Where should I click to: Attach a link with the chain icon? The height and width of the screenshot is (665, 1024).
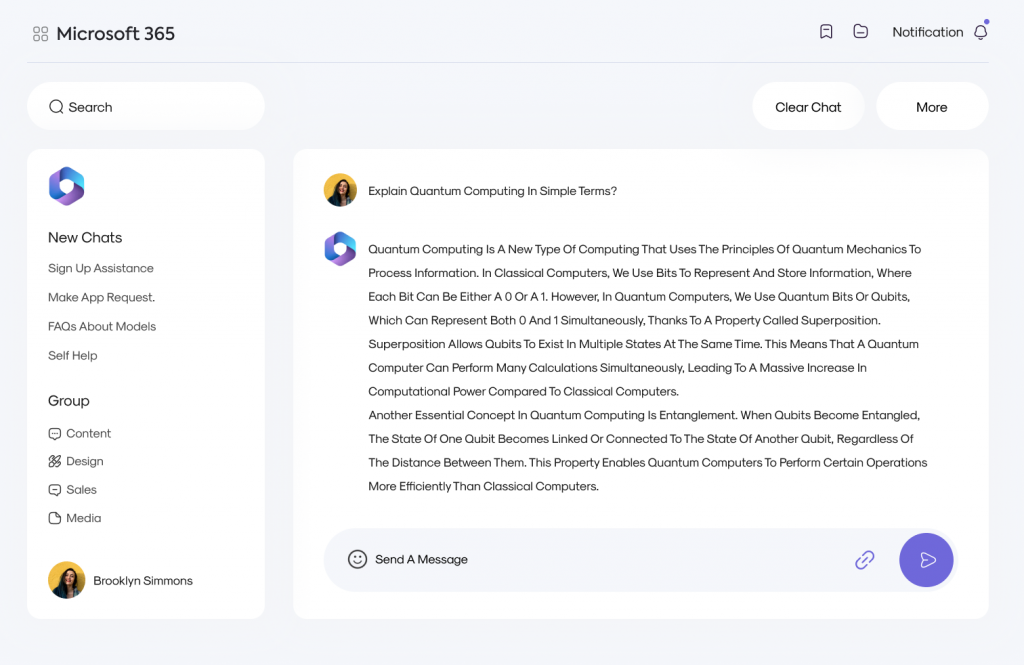click(865, 560)
